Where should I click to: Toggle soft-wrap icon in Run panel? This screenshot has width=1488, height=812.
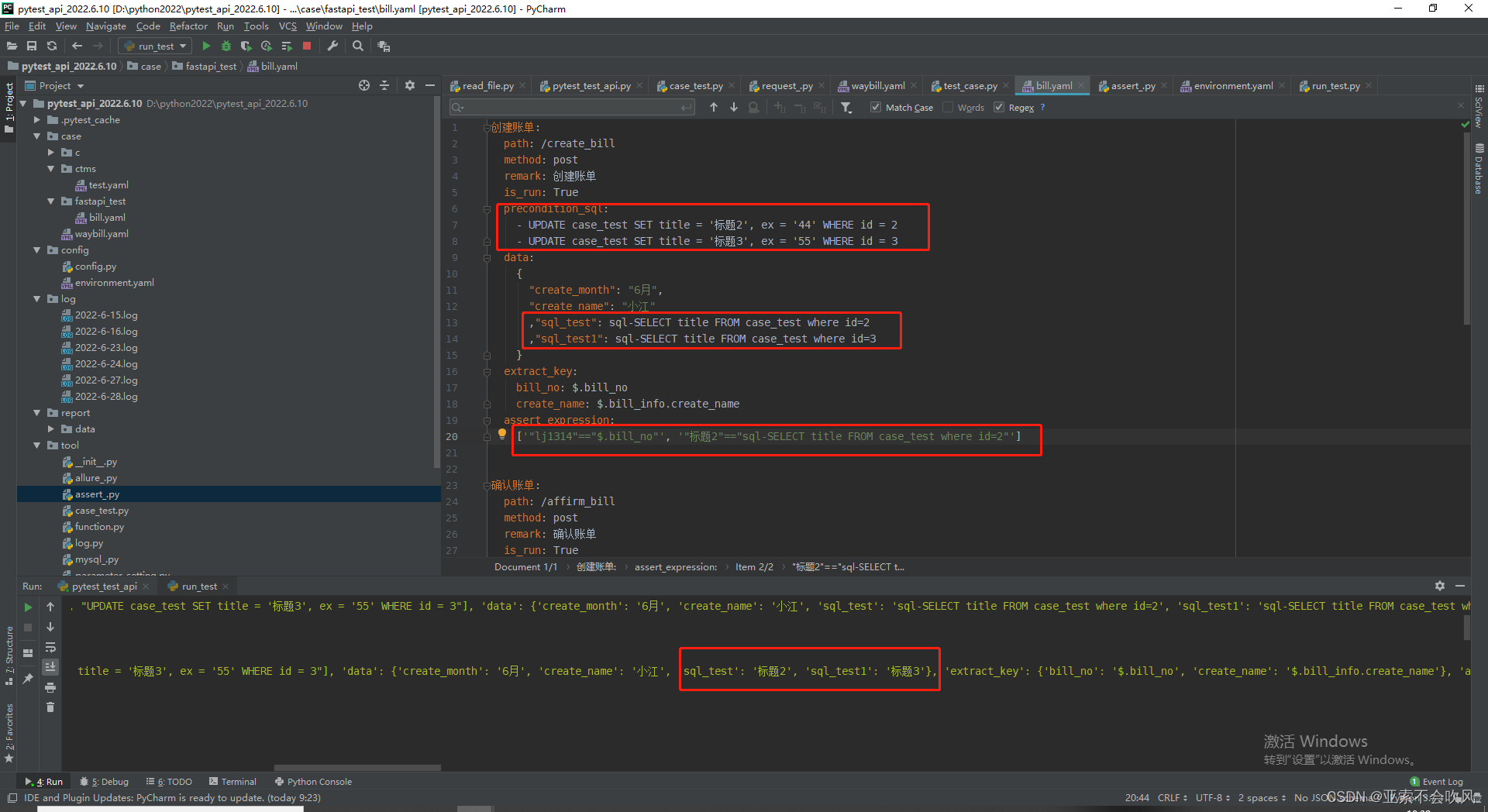pos(50,647)
